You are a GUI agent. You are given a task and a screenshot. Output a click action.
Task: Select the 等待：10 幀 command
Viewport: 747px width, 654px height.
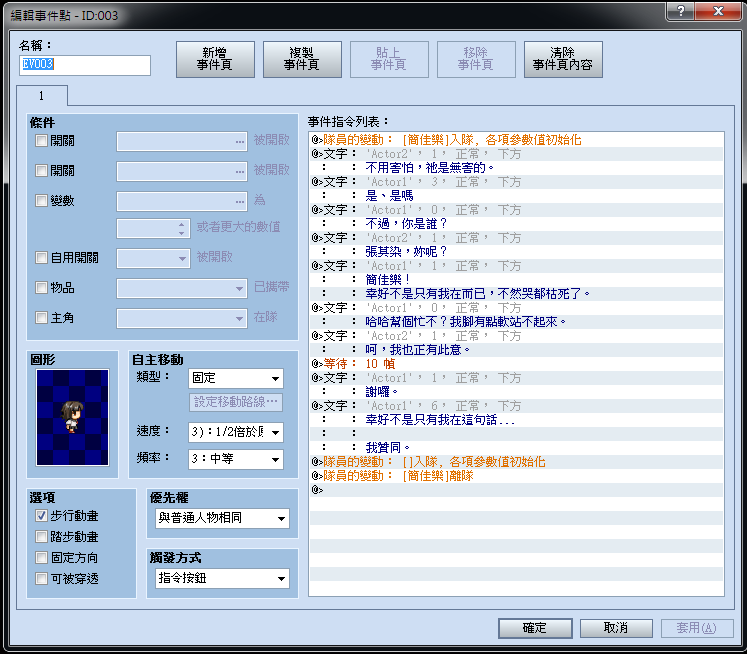(516, 364)
